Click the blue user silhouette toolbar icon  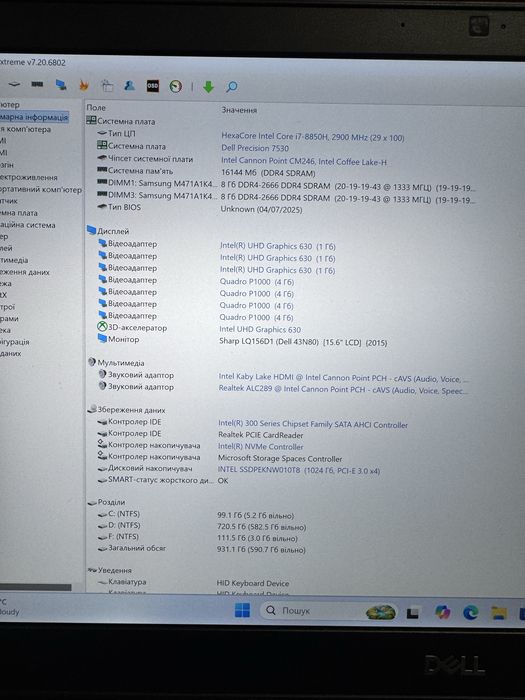coord(129,85)
